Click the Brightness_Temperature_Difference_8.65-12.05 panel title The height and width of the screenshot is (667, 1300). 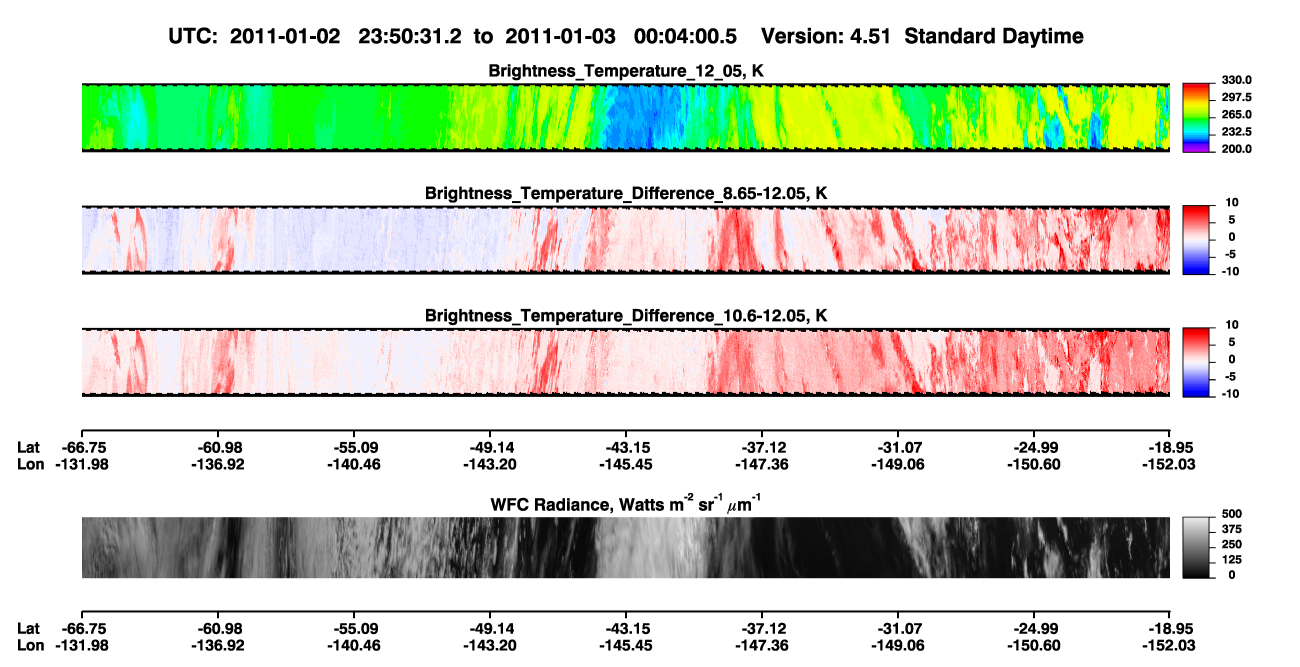(627, 193)
